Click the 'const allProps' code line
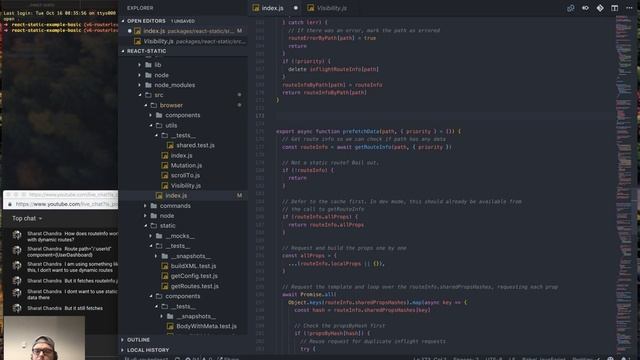640x360 pixels. (309, 256)
